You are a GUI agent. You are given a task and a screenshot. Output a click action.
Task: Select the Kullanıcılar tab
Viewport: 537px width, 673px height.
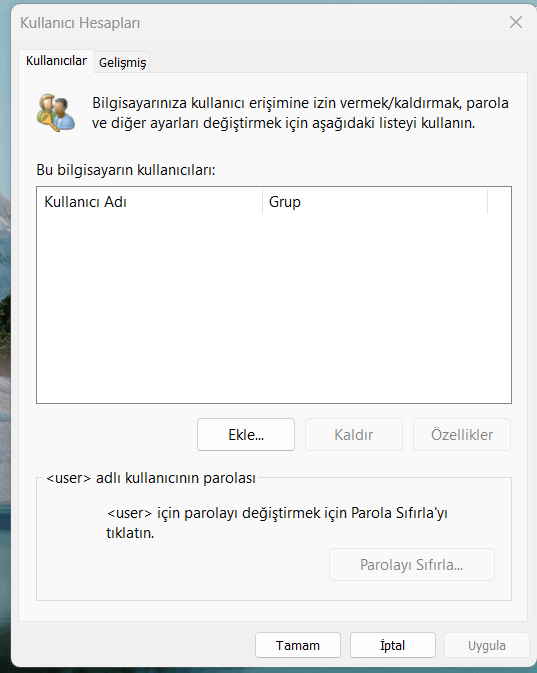click(x=56, y=61)
